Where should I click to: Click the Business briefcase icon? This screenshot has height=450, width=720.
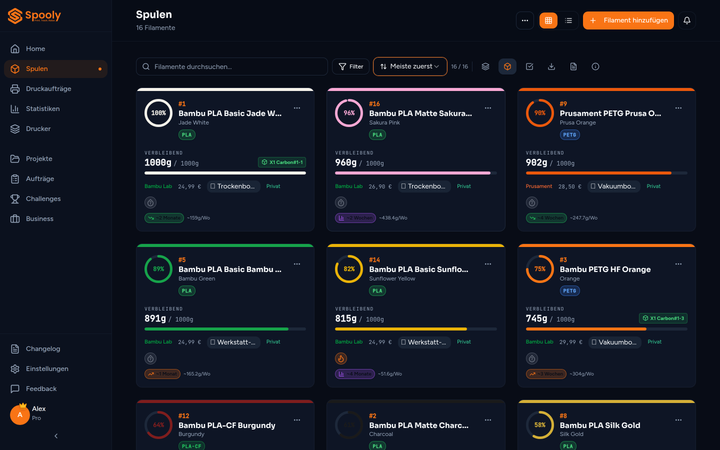(15, 219)
